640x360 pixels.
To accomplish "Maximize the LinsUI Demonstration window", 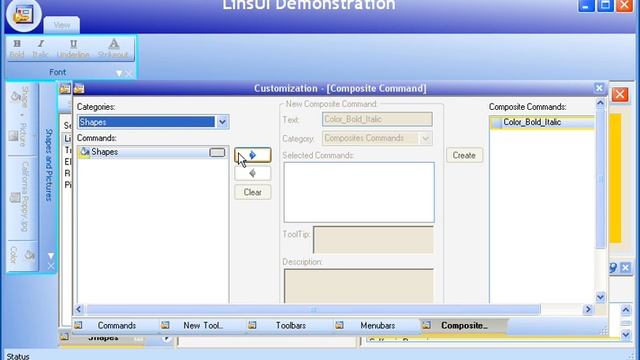I will point(605,6).
